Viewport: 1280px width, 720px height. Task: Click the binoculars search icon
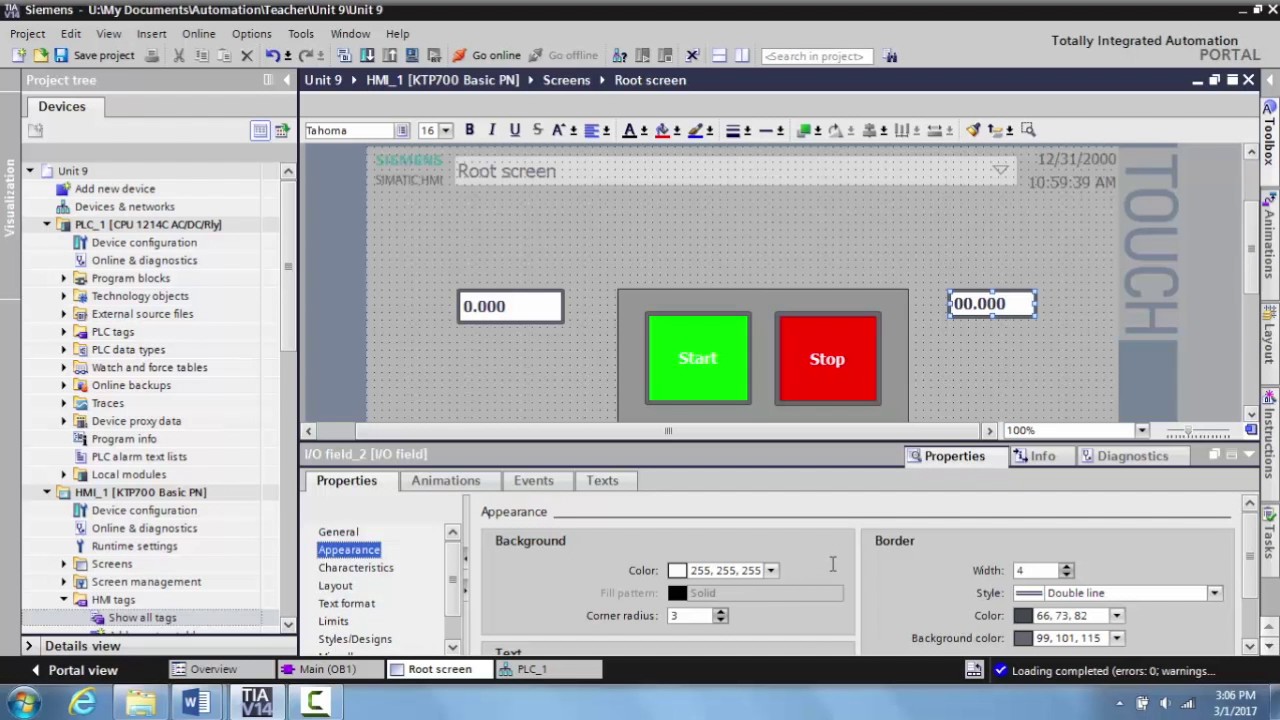pos(891,56)
